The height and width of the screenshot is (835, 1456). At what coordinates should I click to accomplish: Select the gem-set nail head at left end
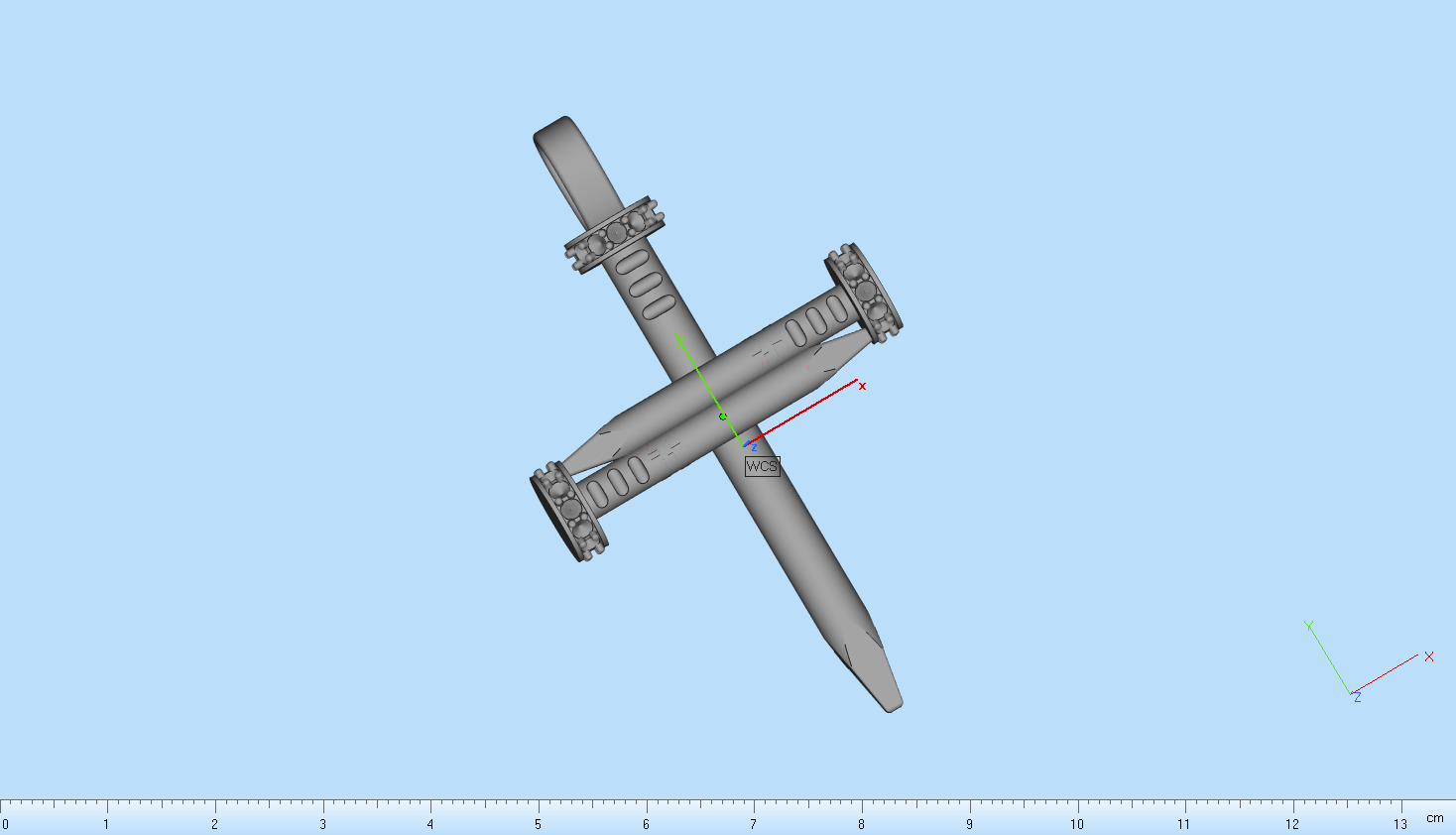coord(569,512)
